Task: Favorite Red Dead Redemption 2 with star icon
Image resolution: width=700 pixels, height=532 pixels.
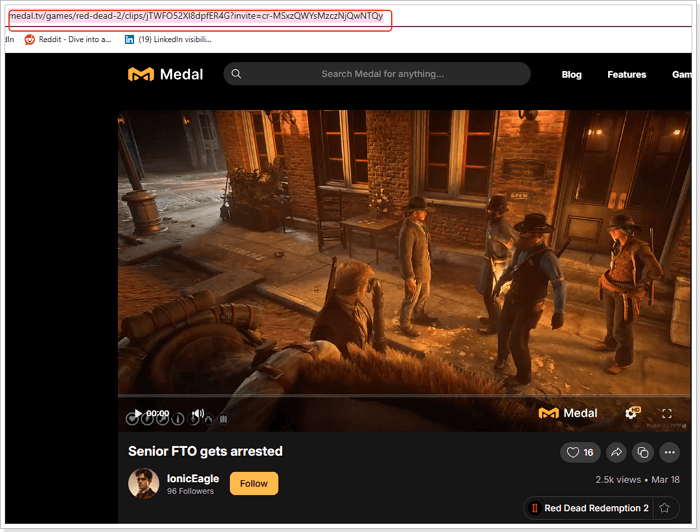Action: 664,508
